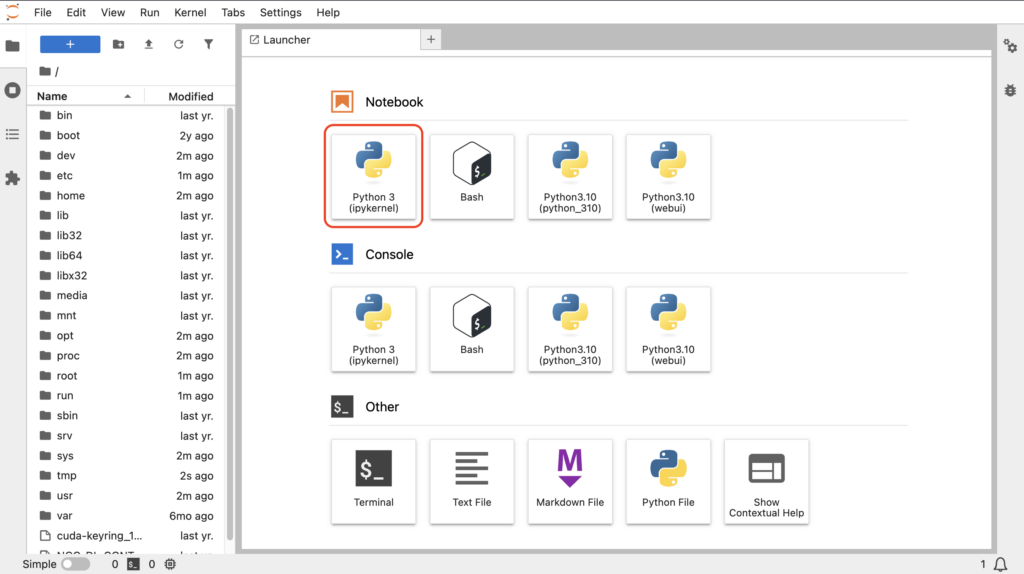Screen dimensions: 1024x574
Task: Open Table of Contents sidebar
Action: pos(12,135)
